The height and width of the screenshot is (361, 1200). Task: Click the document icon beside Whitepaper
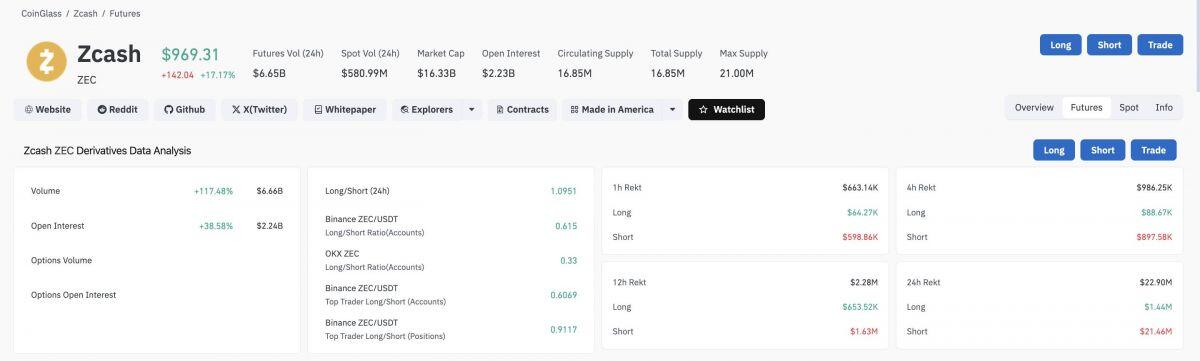pos(318,109)
